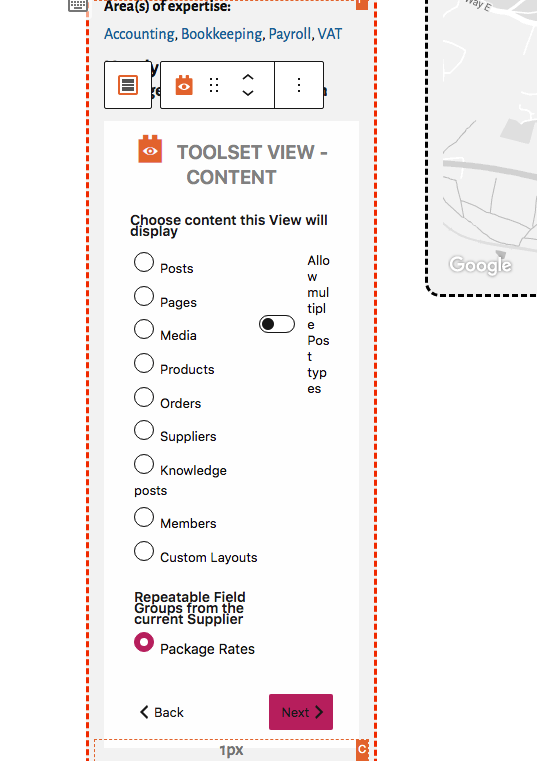Click the orange C handle at the bottom
537x761 pixels.
point(362,750)
